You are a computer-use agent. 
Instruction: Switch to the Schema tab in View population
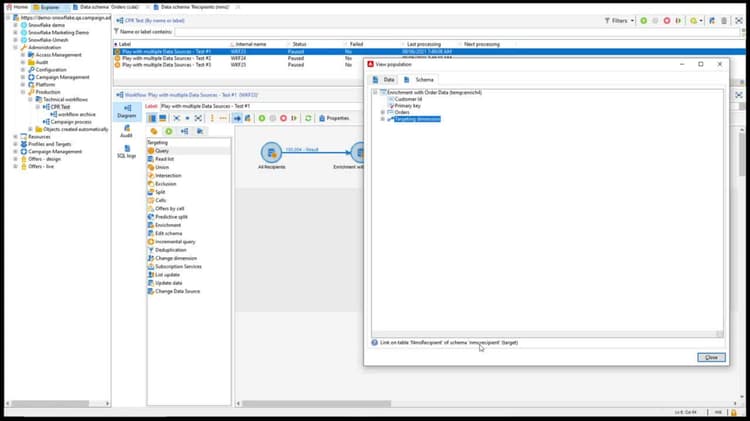[419, 80]
